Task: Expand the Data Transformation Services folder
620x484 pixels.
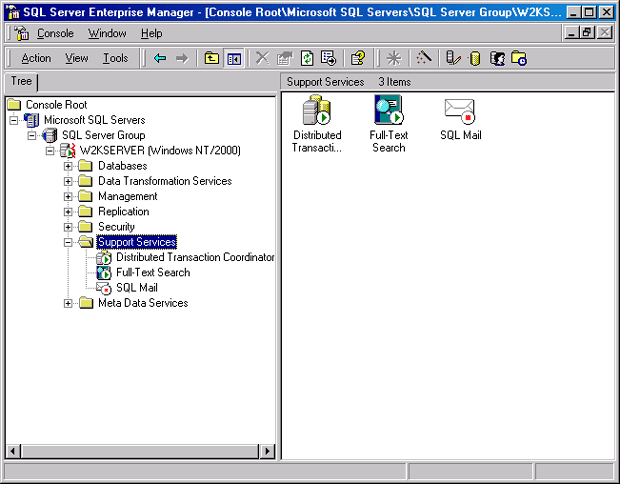Action: [x=68, y=182]
